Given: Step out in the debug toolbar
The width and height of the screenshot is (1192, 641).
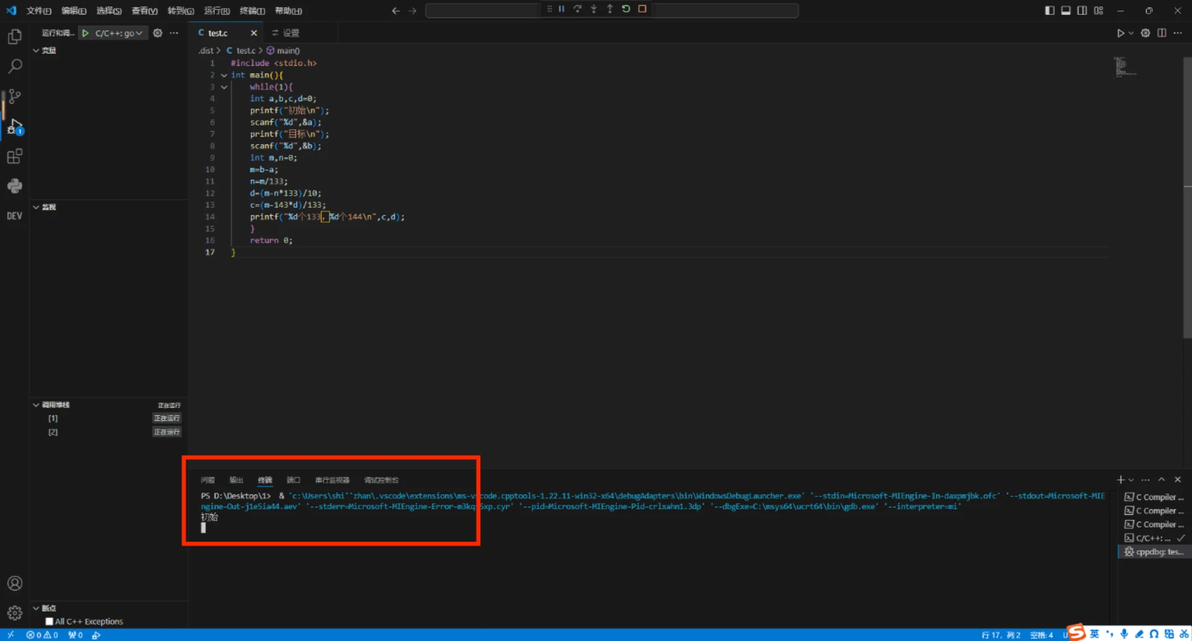Looking at the screenshot, I should click(x=610, y=9).
